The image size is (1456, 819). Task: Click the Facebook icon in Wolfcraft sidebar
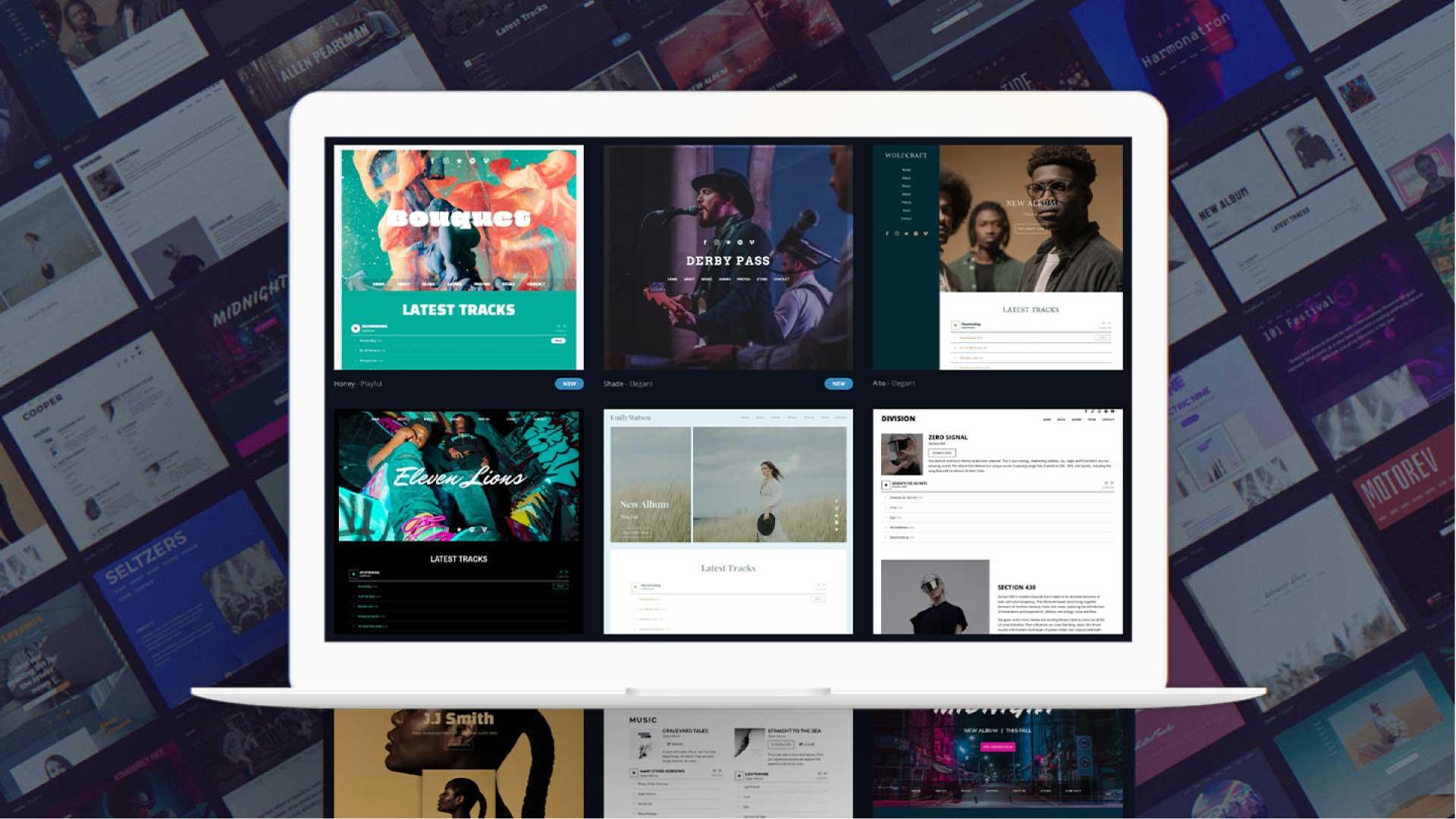click(887, 234)
